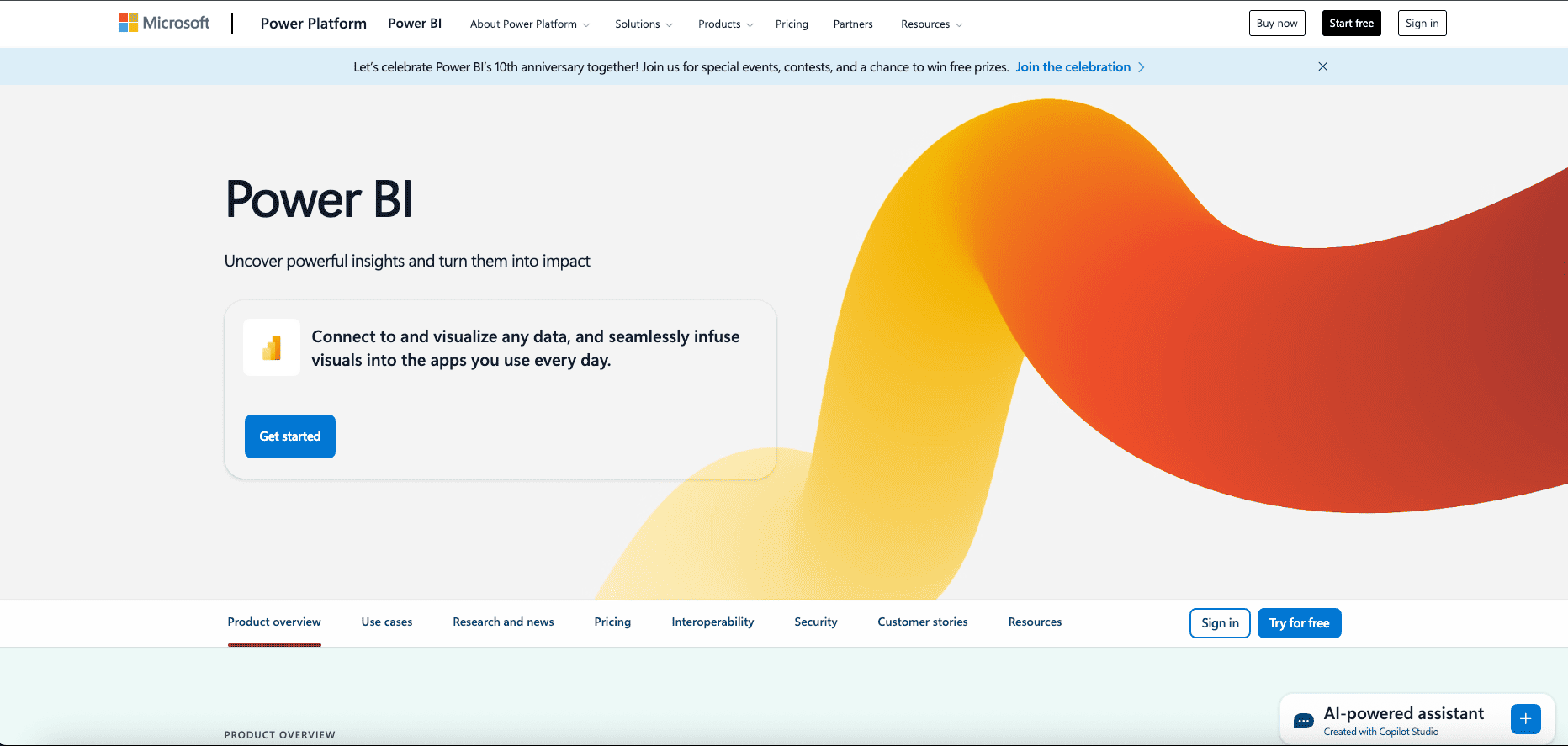
Task: Click the Start free button
Action: pos(1351,24)
